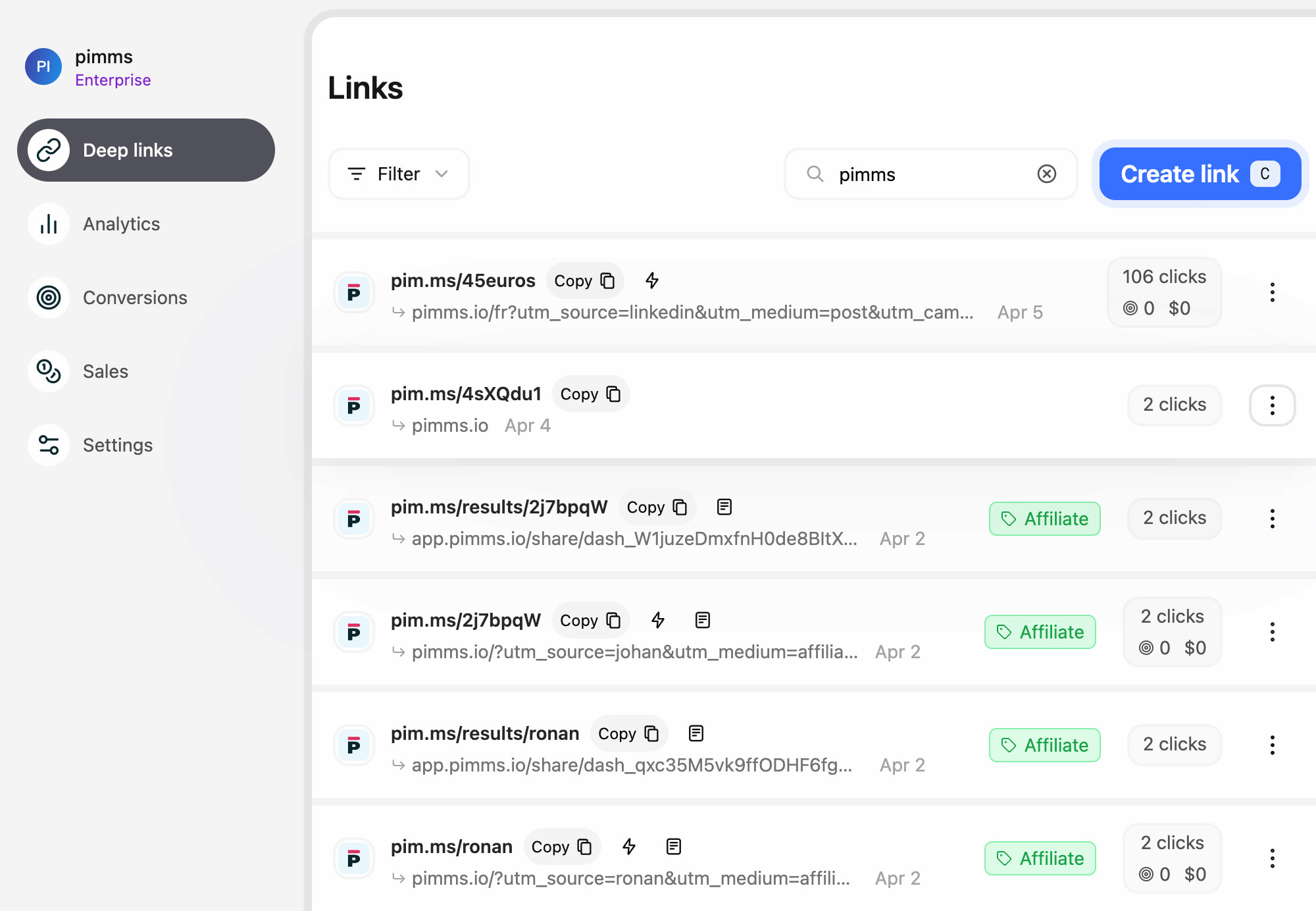Screen dimensions: 1316x911
Task: Open Settings from the sidebar
Action: 117,445
